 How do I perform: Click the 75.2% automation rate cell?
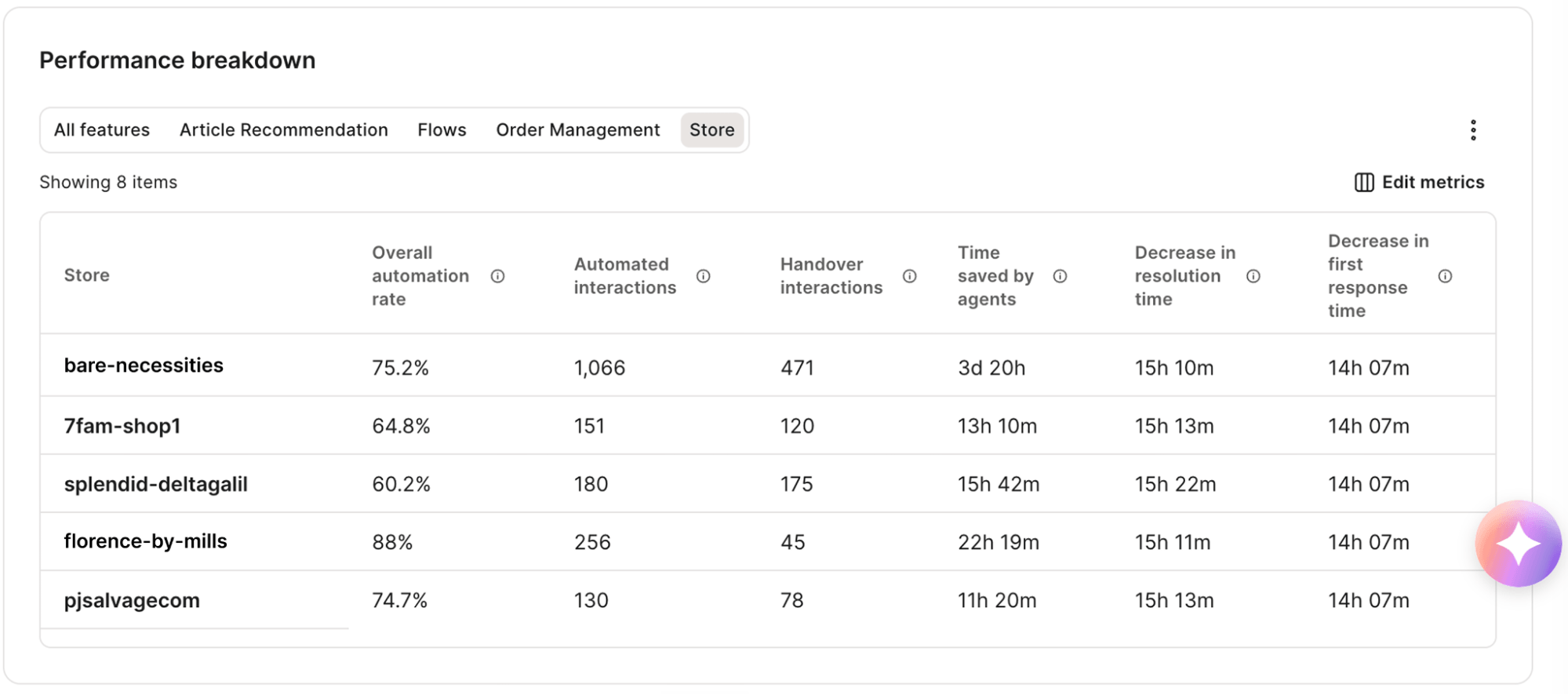400,368
